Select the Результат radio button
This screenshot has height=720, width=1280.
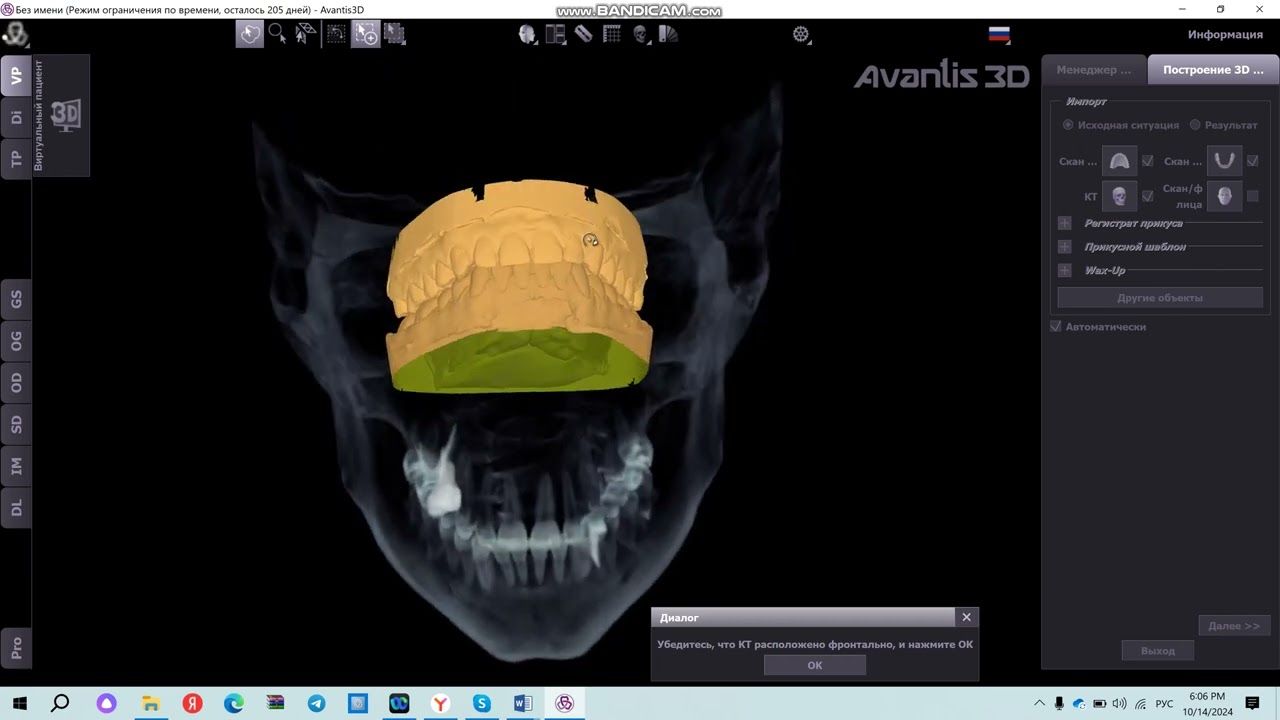pyautogui.click(x=1195, y=125)
